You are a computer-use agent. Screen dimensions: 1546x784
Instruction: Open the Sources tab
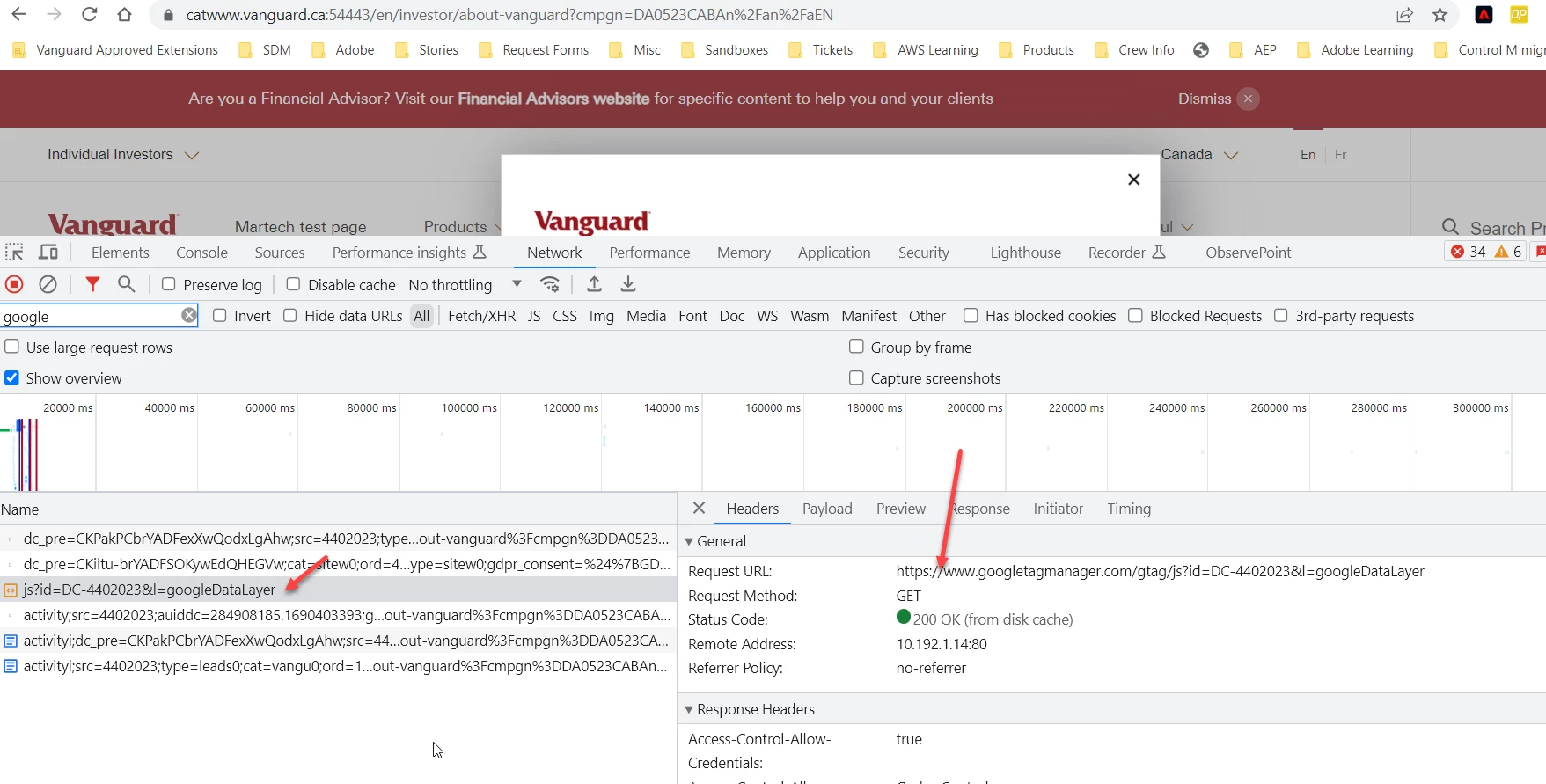pos(280,253)
